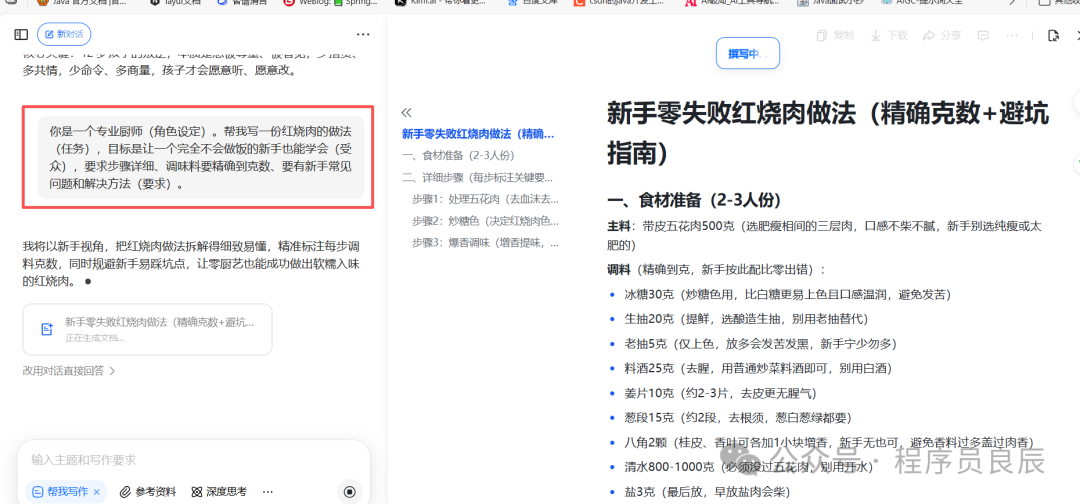1080x504 pixels.
Task: Click the 姜片10克 bullet line
Action: pos(720,393)
